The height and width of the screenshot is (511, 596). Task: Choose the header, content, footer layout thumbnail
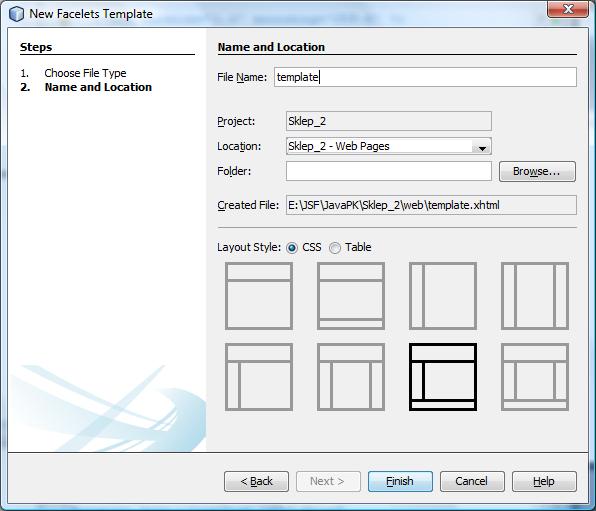351,296
